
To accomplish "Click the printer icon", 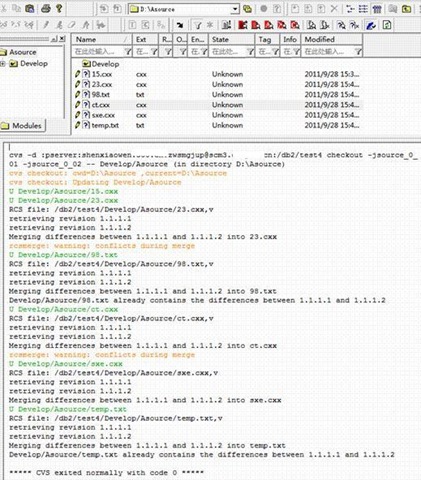I will (x=46, y=9).
